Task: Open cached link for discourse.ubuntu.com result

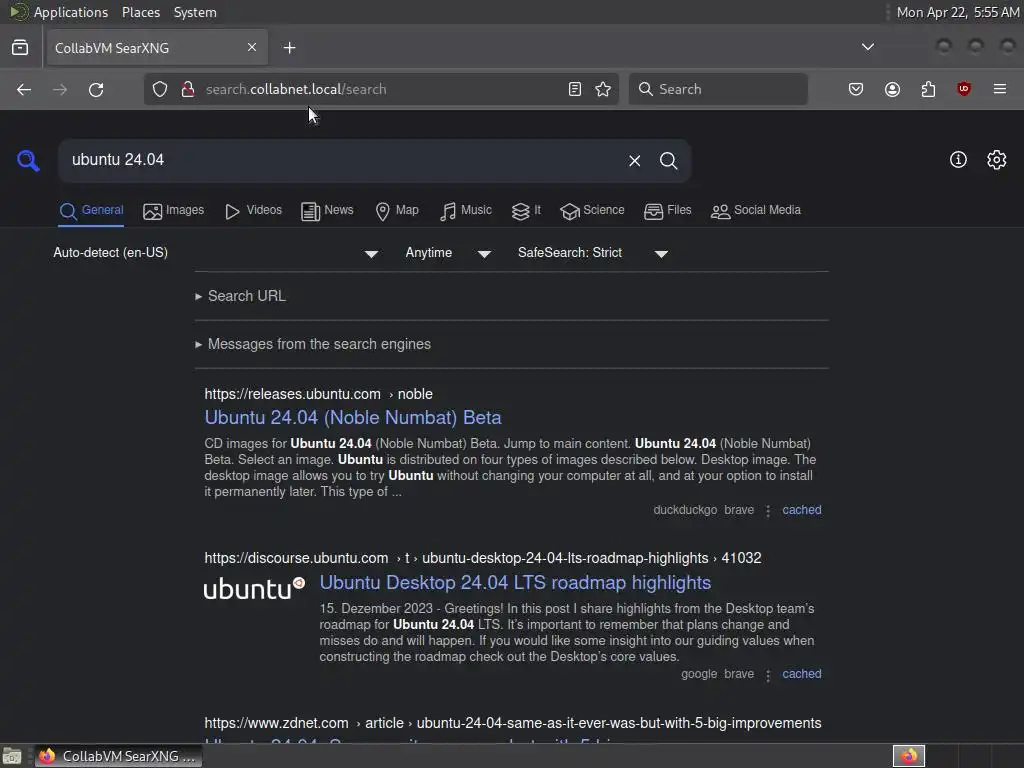Action: (x=801, y=674)
